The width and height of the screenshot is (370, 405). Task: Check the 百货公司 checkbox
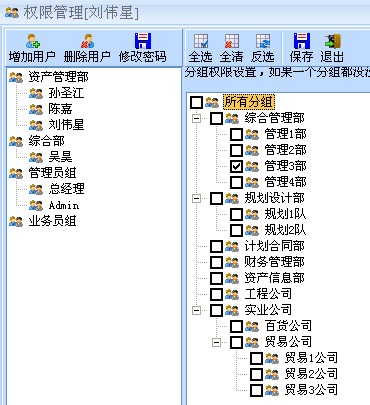(236, 326)
